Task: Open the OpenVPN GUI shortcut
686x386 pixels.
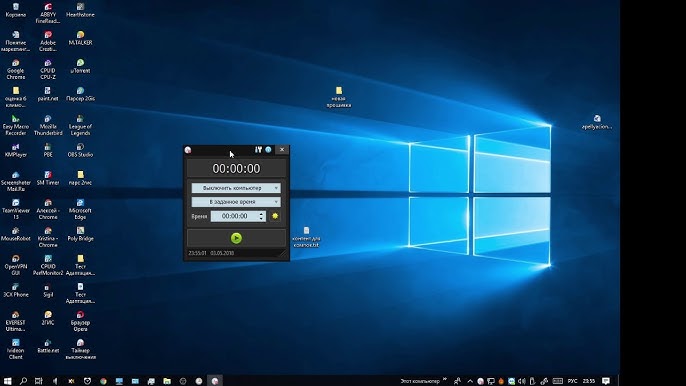Action: click(x=16, y=265)
